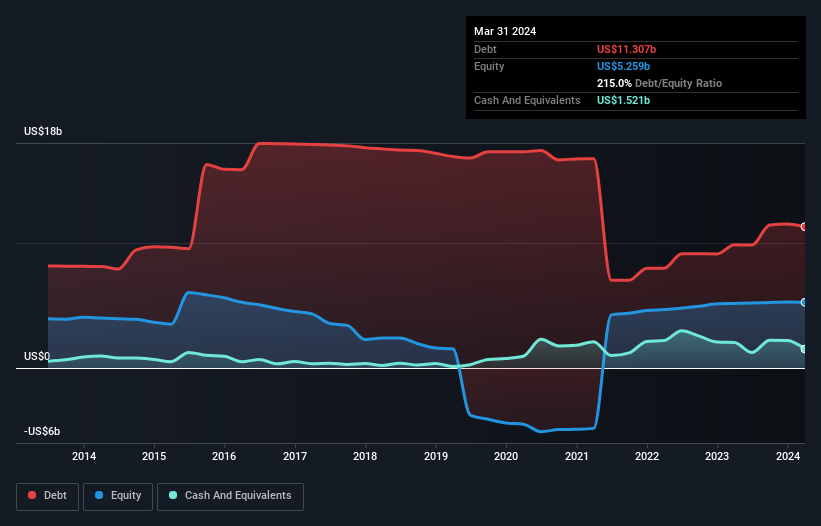The height and width of the screenshot is (526, 821).
Task: Click the US$5.259b equity value
Action: click(x=623, y=66)
